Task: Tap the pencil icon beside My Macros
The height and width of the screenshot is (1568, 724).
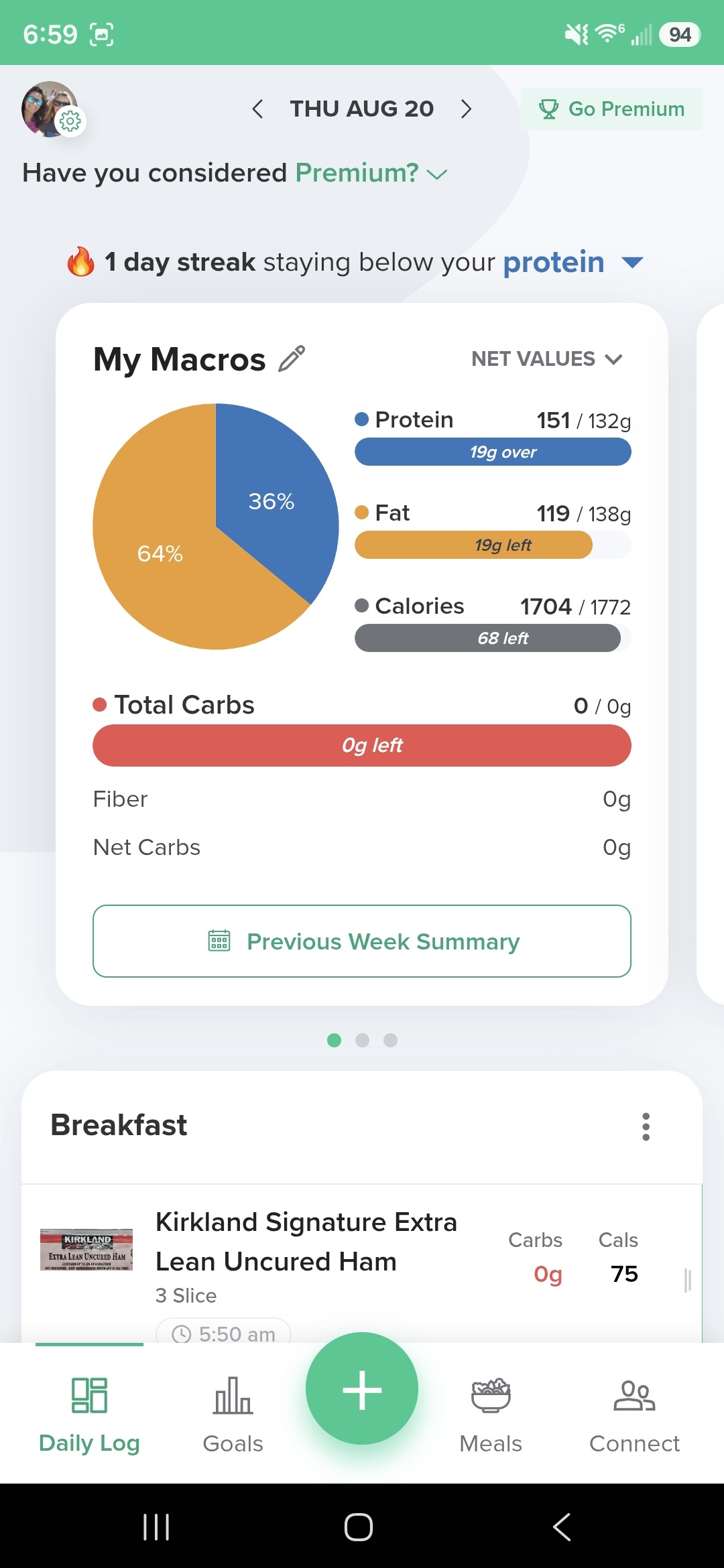Action: [x=292, y=358]
